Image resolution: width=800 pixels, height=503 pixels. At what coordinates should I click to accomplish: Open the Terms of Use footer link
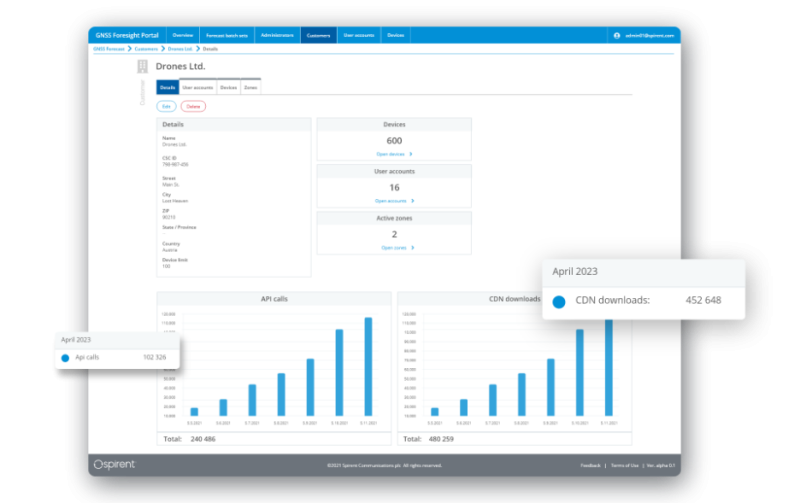coord(624,465)
